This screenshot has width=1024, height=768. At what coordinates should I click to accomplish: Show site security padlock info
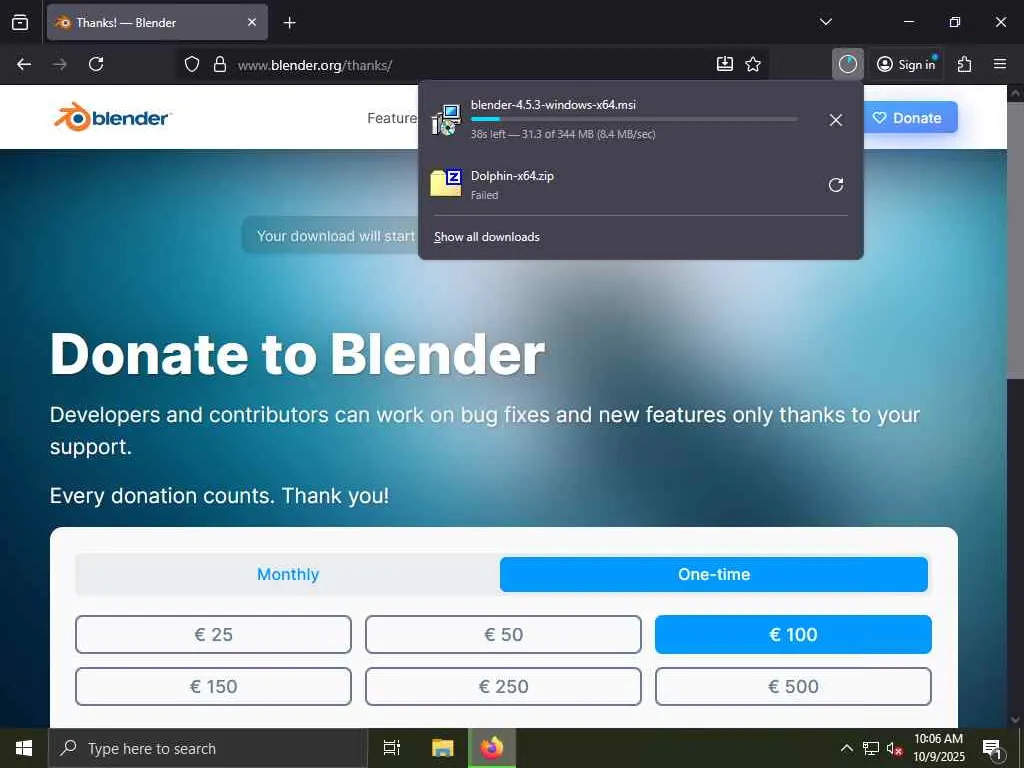[220, 64]
